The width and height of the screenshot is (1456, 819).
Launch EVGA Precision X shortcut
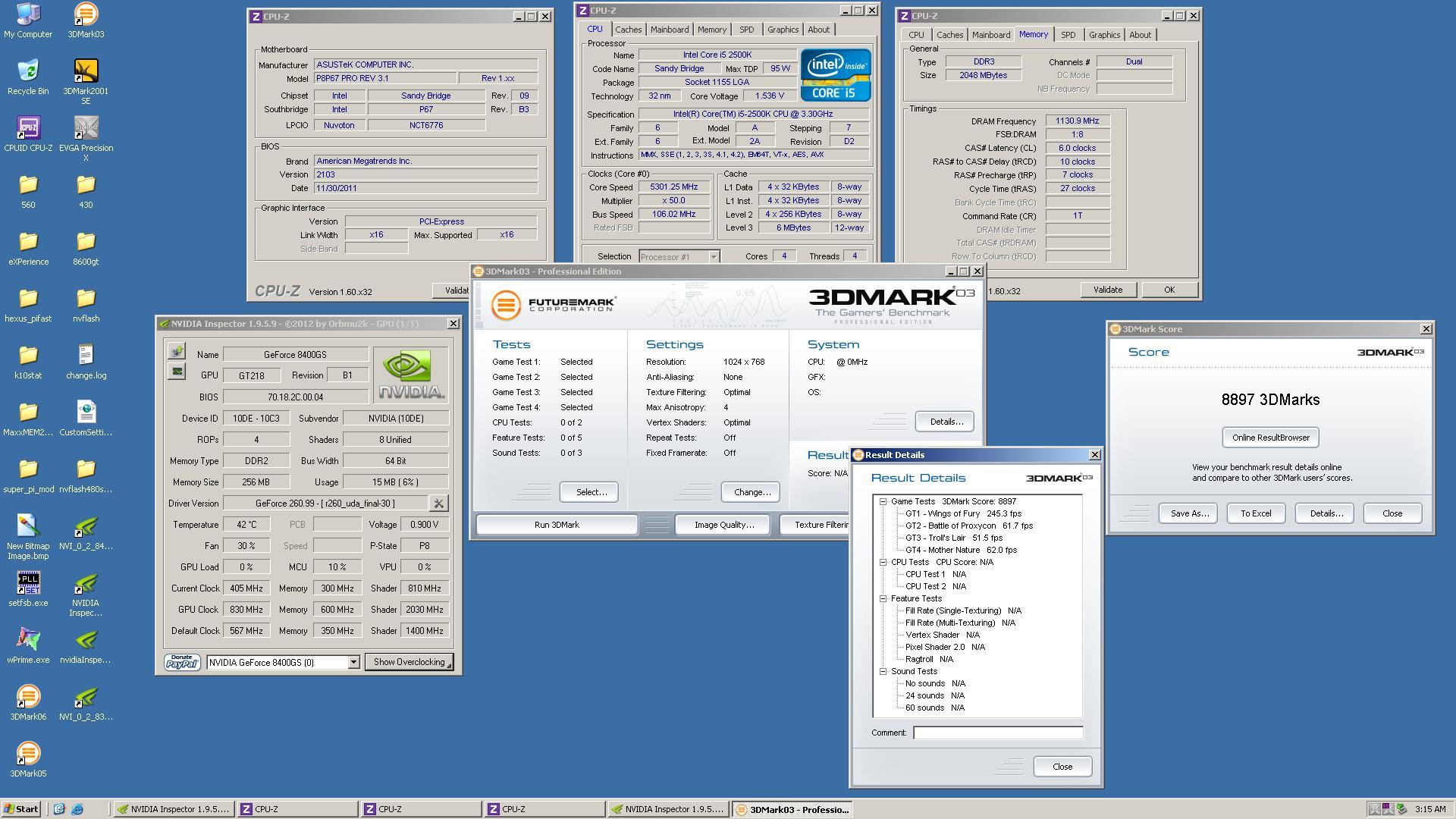86,139
